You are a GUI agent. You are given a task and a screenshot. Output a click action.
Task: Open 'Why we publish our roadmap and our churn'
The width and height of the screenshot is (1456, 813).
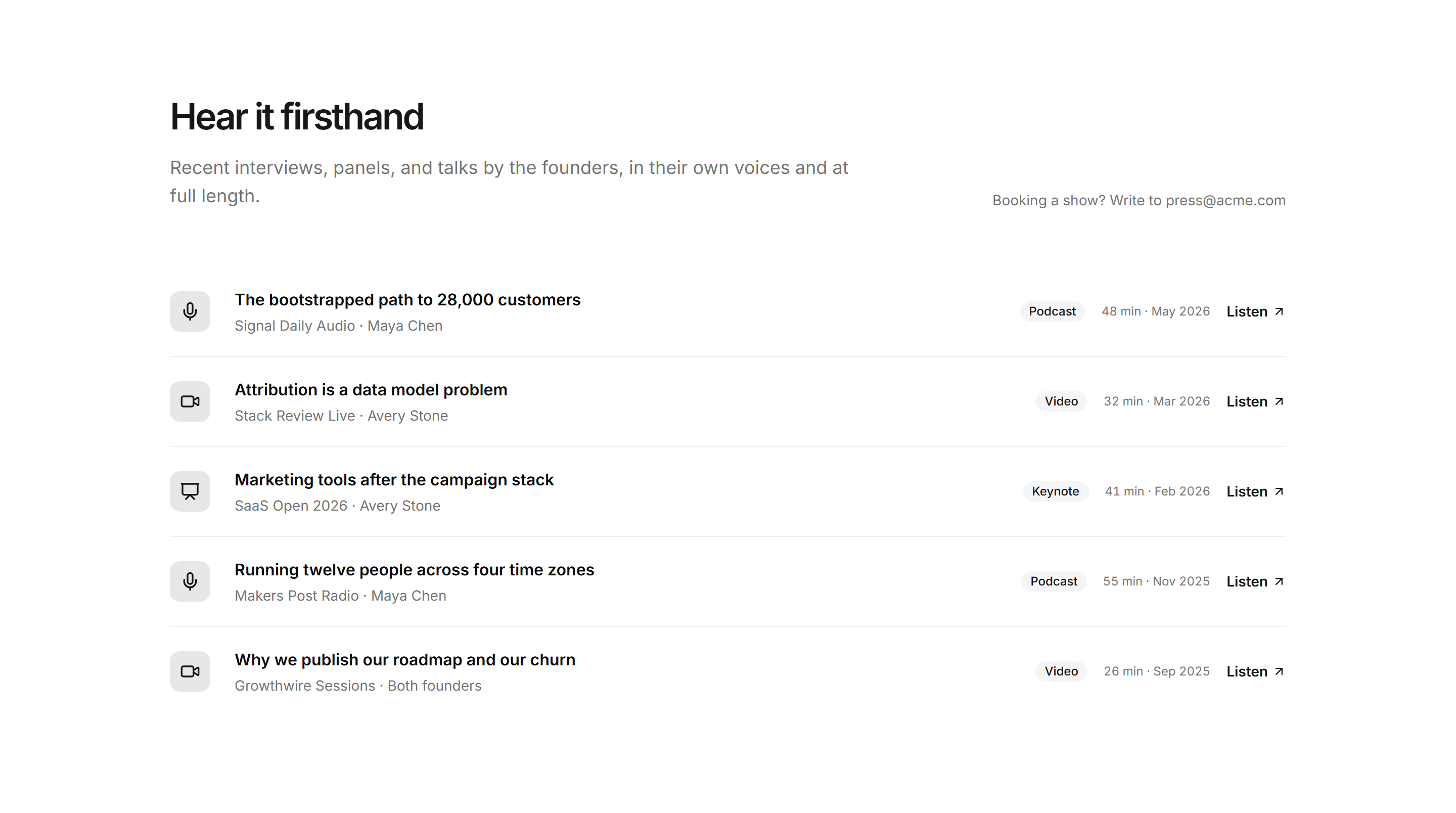pyautogui.click(x=404, y=659)
